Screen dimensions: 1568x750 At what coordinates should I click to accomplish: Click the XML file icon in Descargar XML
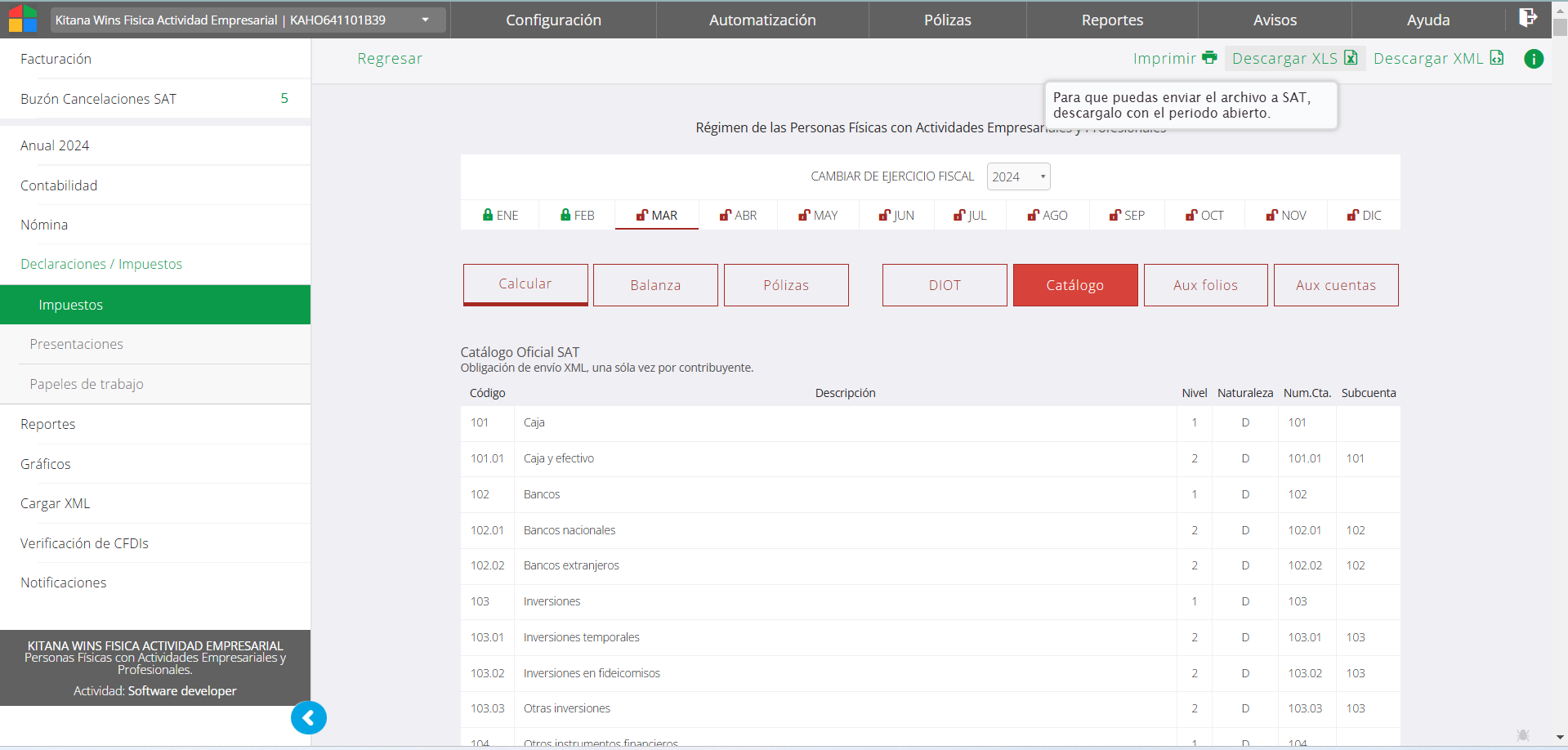click(x=1496, y=58)
